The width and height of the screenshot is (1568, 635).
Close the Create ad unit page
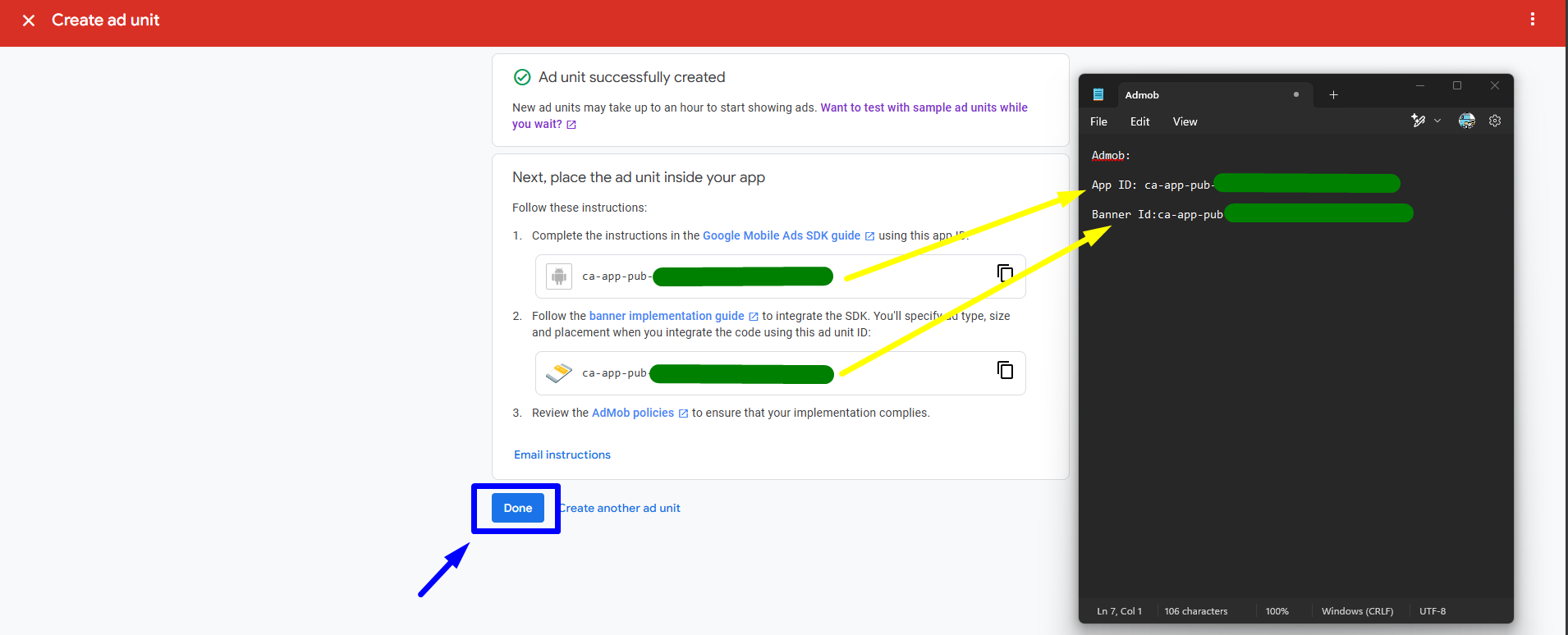29,21
